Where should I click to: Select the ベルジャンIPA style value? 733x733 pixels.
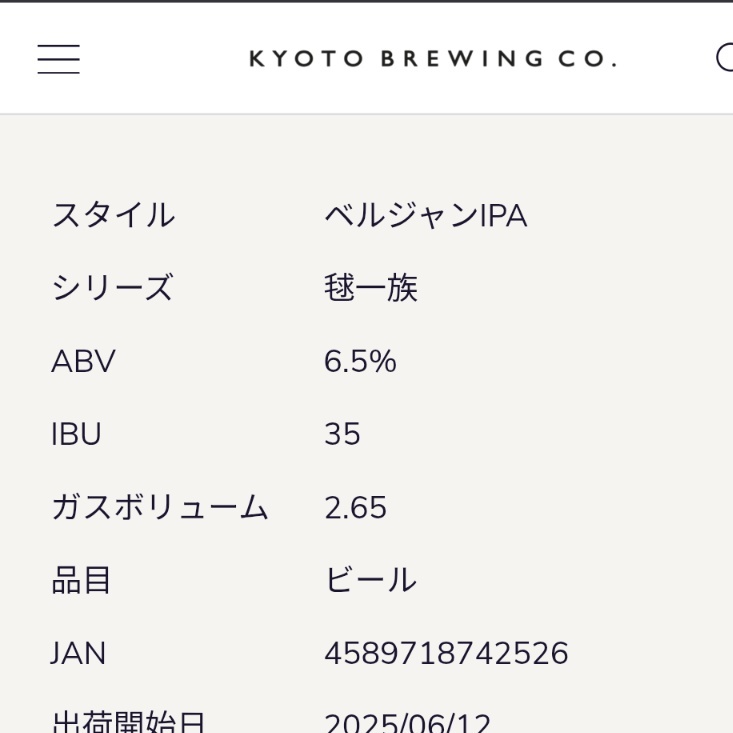(426, 215)
